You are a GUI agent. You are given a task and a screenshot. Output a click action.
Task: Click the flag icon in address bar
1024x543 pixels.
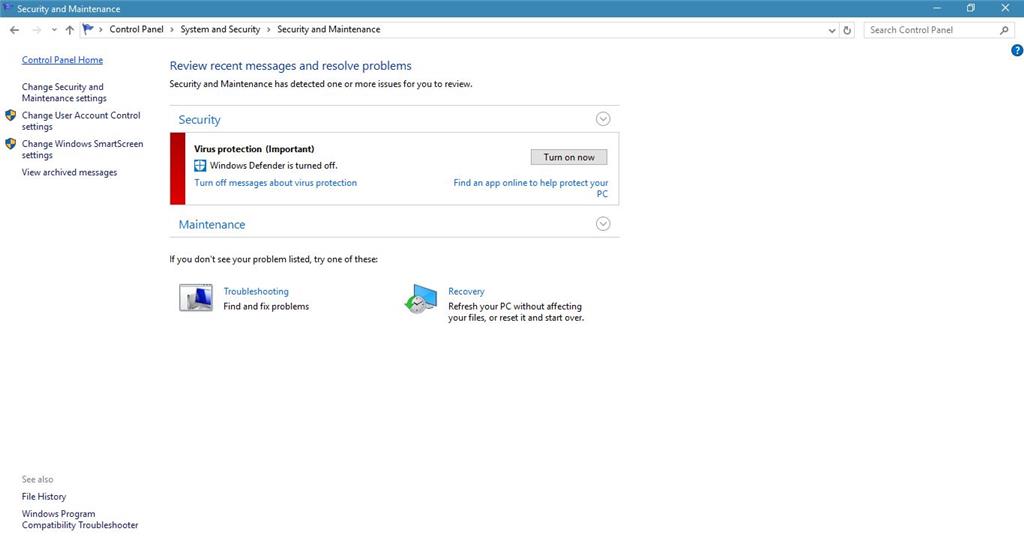[88, 29]
